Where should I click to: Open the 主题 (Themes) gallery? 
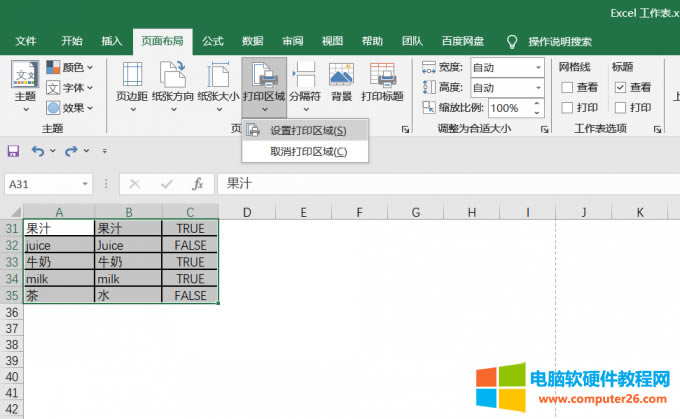coord(25,84)
